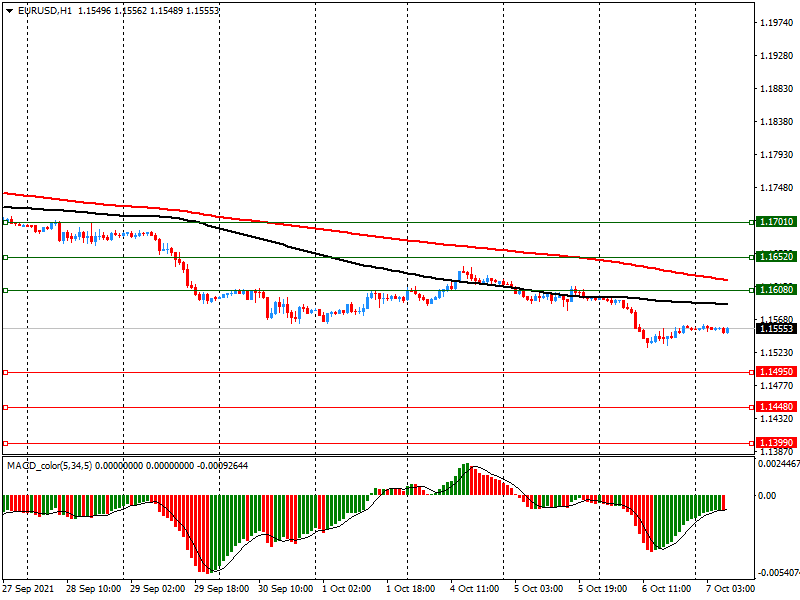The width and height of the screenshot is (800, 600).
Task: Click the 28 Sep 10:00 time label
Action: 93,589
